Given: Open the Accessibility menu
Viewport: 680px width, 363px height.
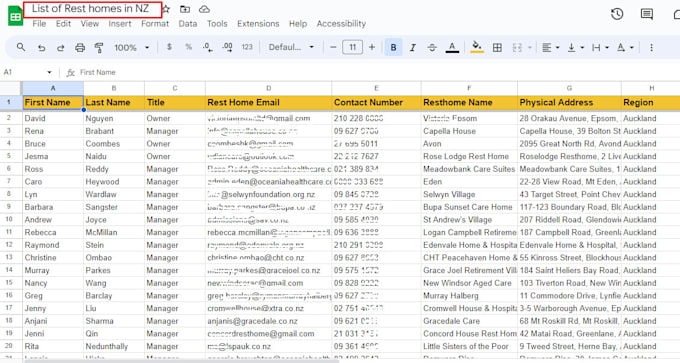Looking at the screenshot, I should [341, 23].
